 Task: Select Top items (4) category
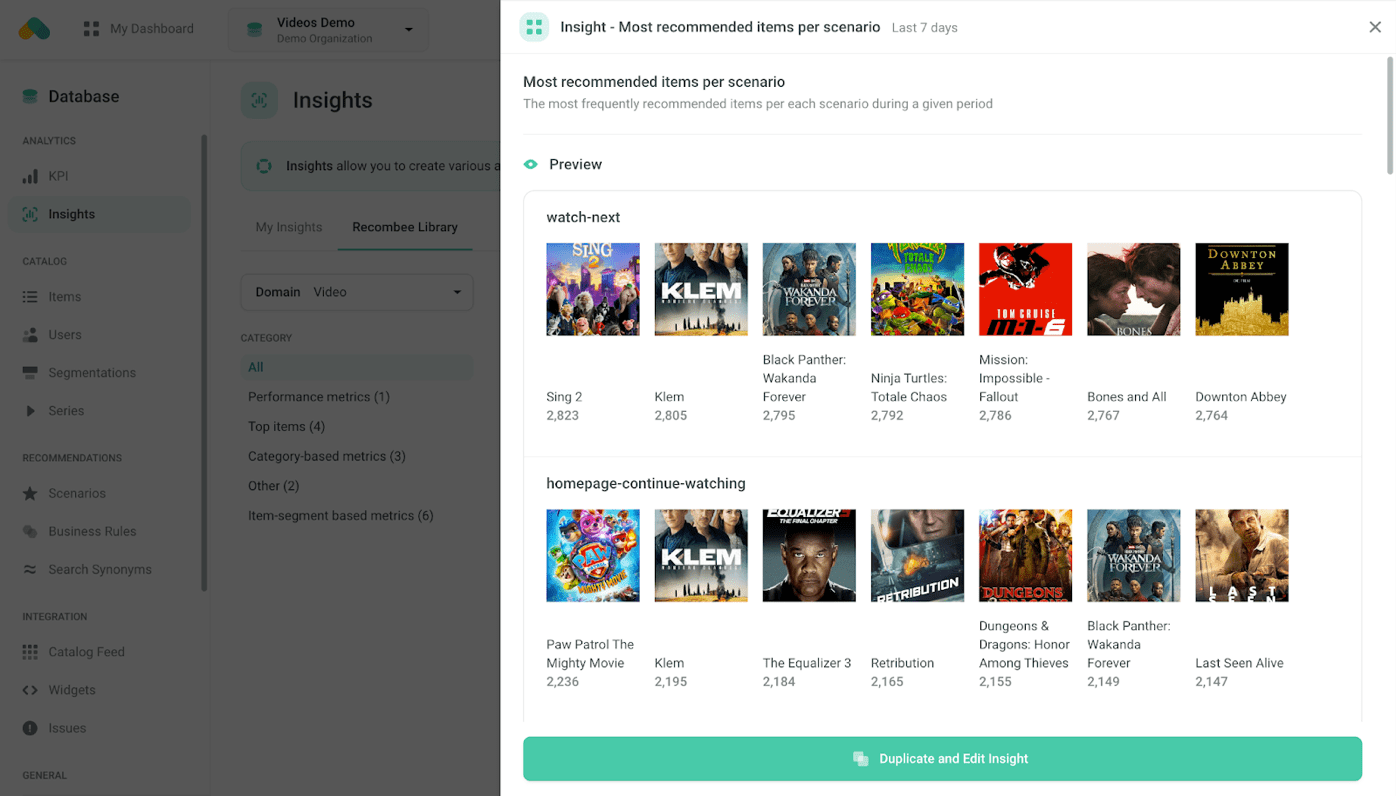tap(286, 426)
